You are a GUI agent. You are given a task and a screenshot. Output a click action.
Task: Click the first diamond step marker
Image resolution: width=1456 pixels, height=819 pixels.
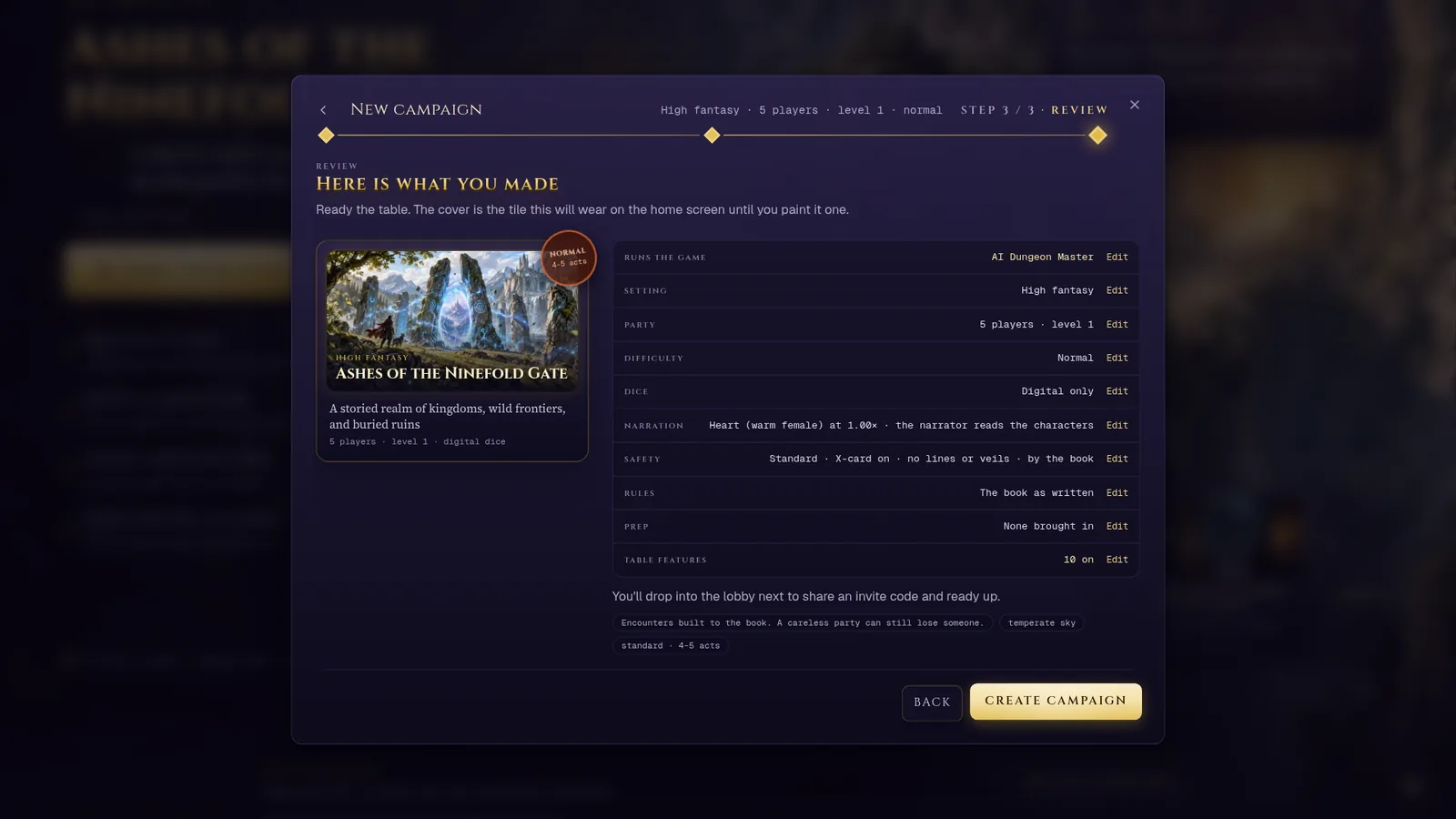click(x=326, y=136)
